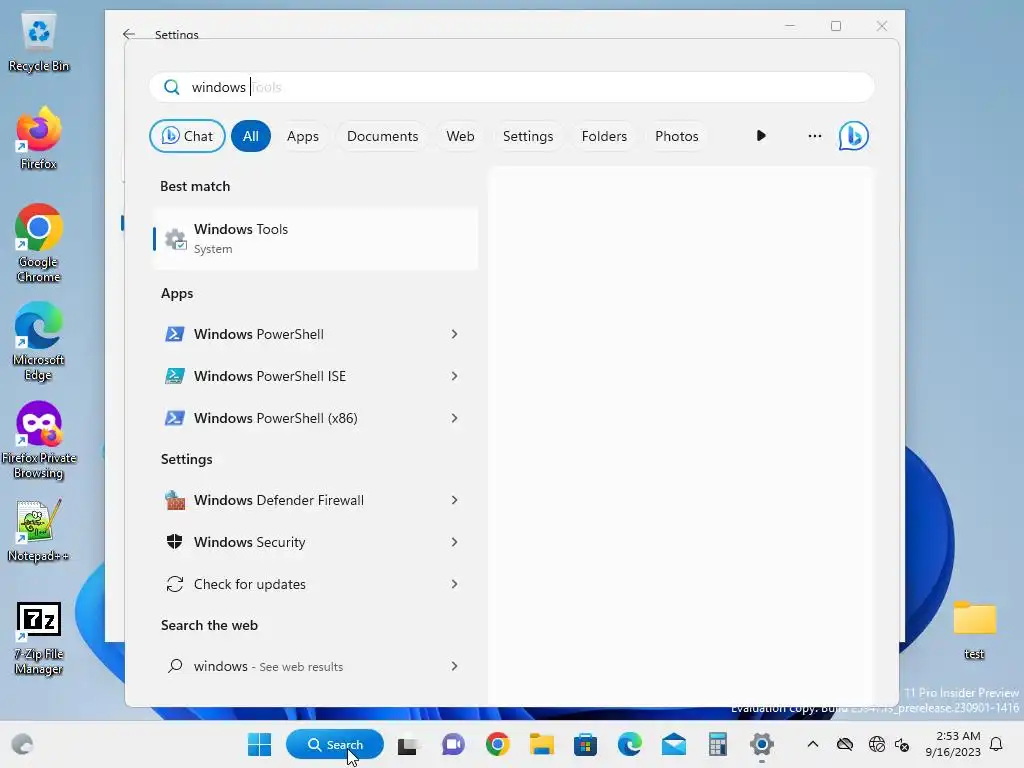
Task: Open Calculator from the taskbar
Action: [x=718, y=744]
